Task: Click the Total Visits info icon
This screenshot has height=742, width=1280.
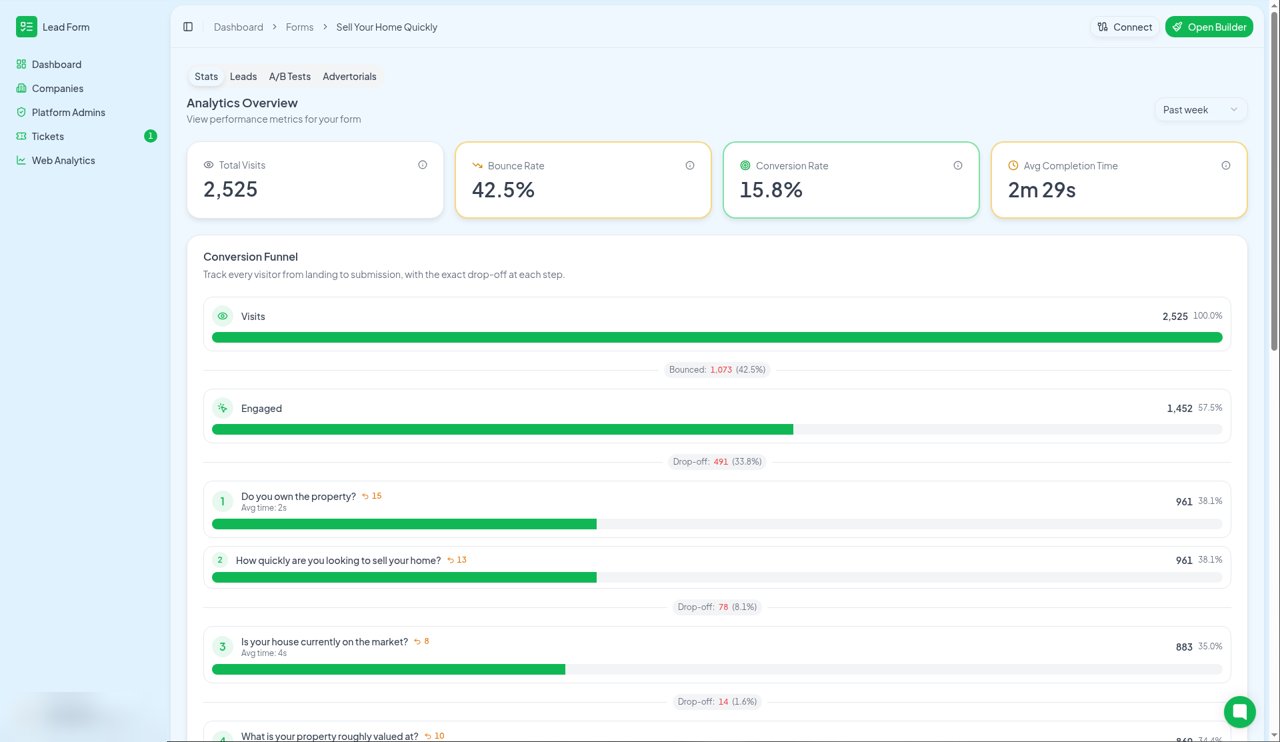Action: coord(422,165)
